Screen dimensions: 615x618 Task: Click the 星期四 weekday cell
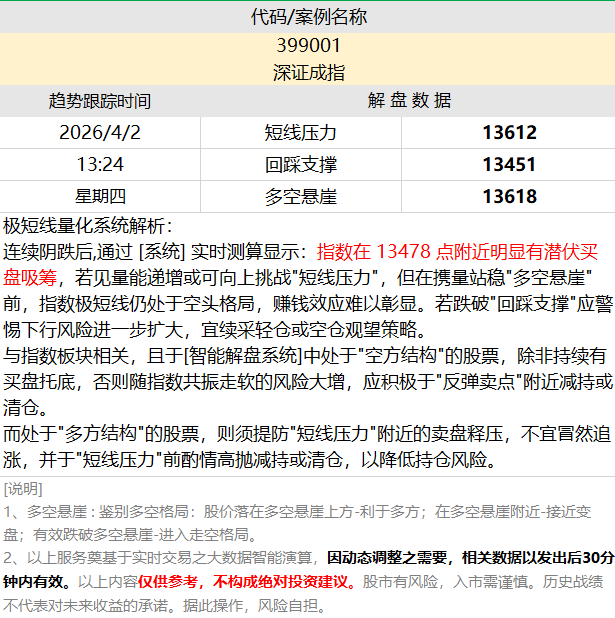[100, 197]
